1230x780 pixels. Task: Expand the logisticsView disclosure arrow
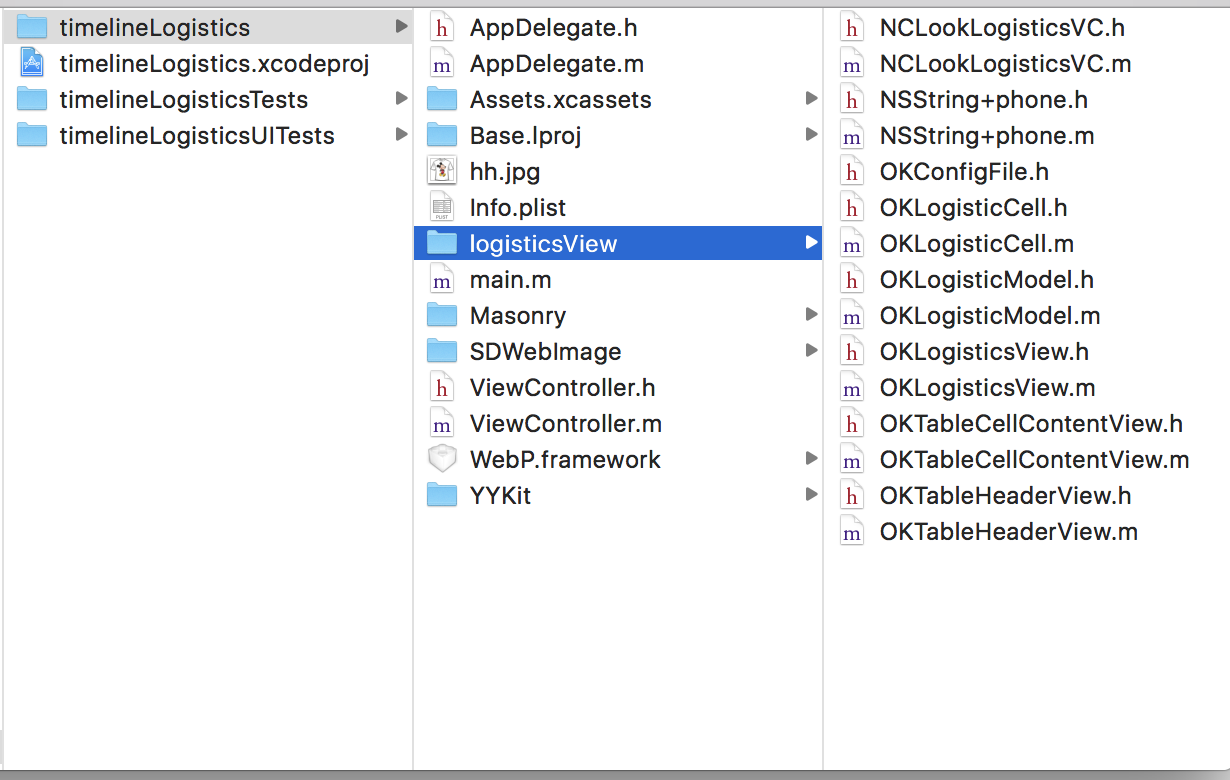(811, 243)
